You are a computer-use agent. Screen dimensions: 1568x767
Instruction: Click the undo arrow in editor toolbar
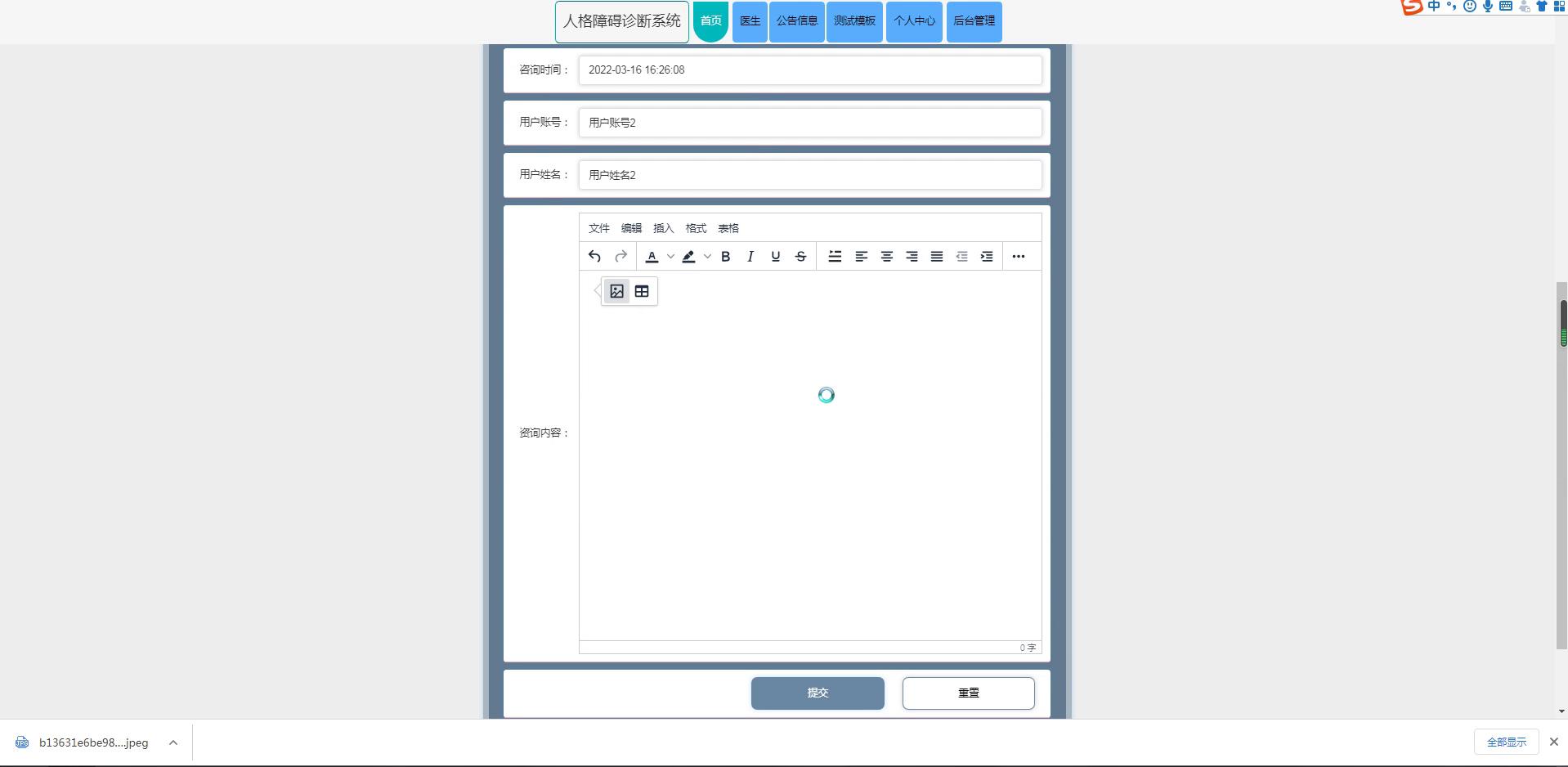point(594,257)
